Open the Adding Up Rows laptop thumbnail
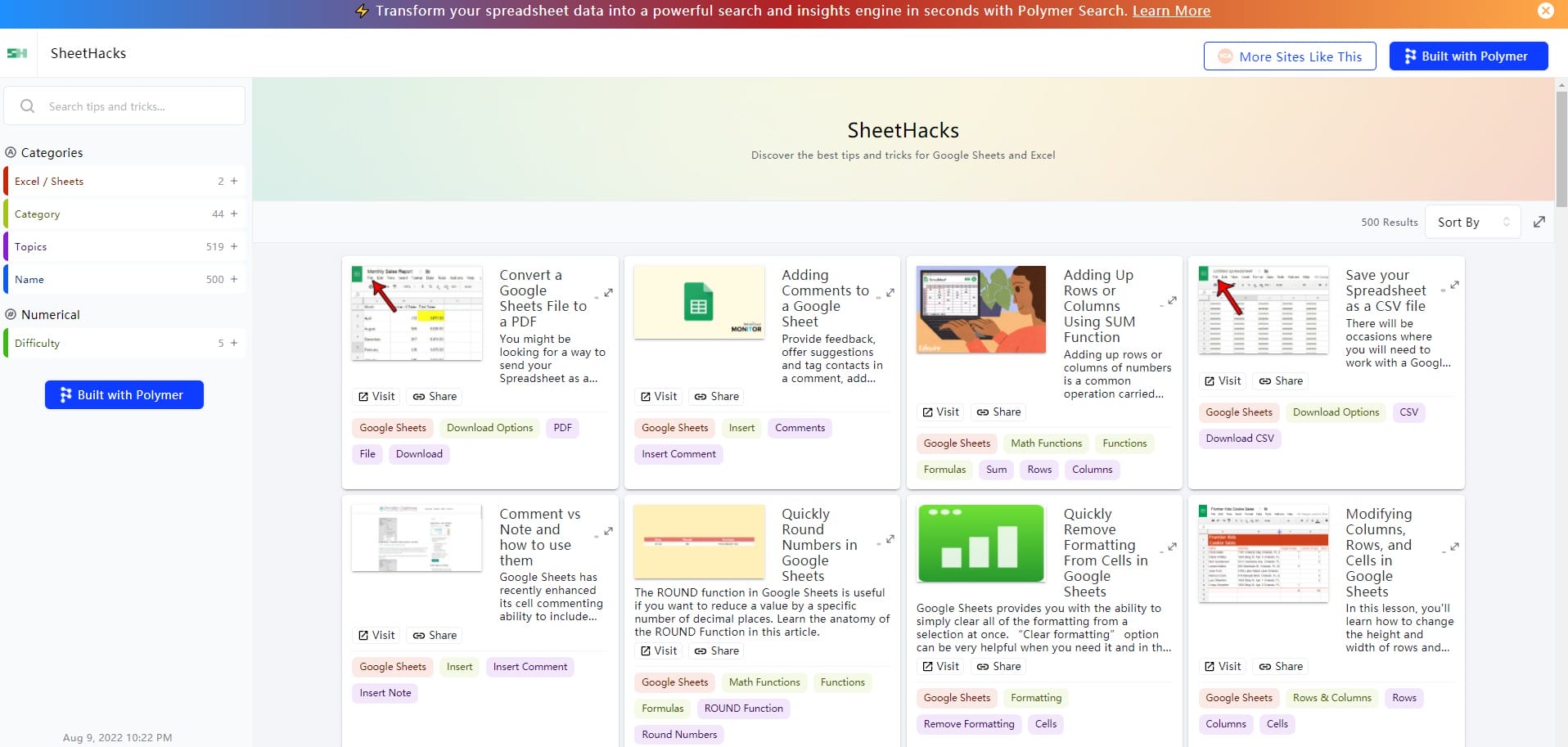Viewport: 1568px width, 747px height. (980, 309)
